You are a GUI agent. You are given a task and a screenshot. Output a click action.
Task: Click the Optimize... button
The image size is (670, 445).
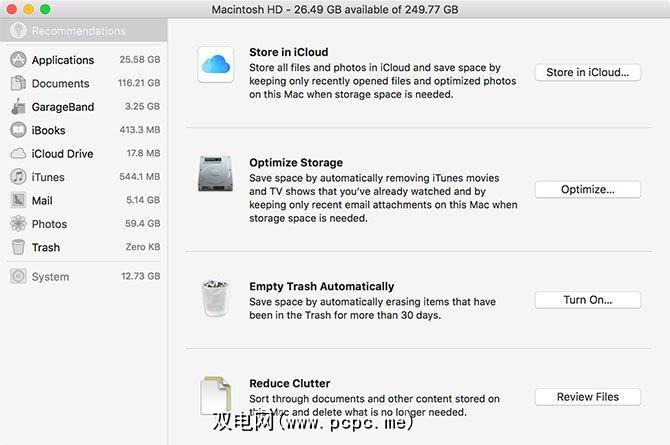tap(588, 189)
